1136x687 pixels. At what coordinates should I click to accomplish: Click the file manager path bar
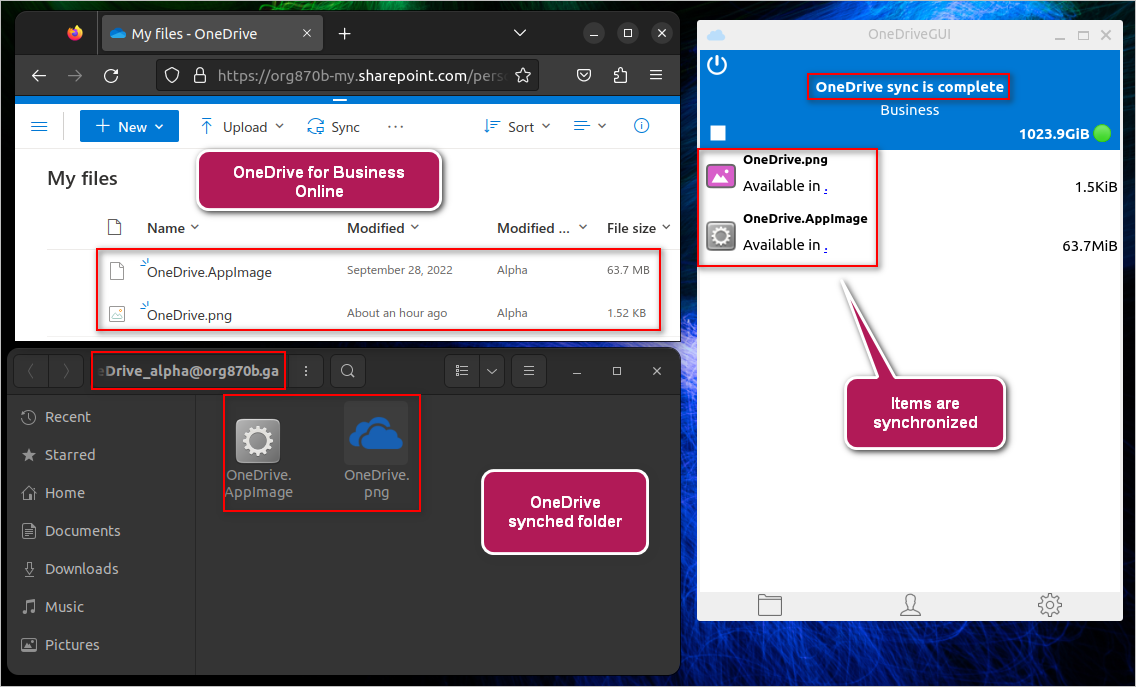click(188, 371)
